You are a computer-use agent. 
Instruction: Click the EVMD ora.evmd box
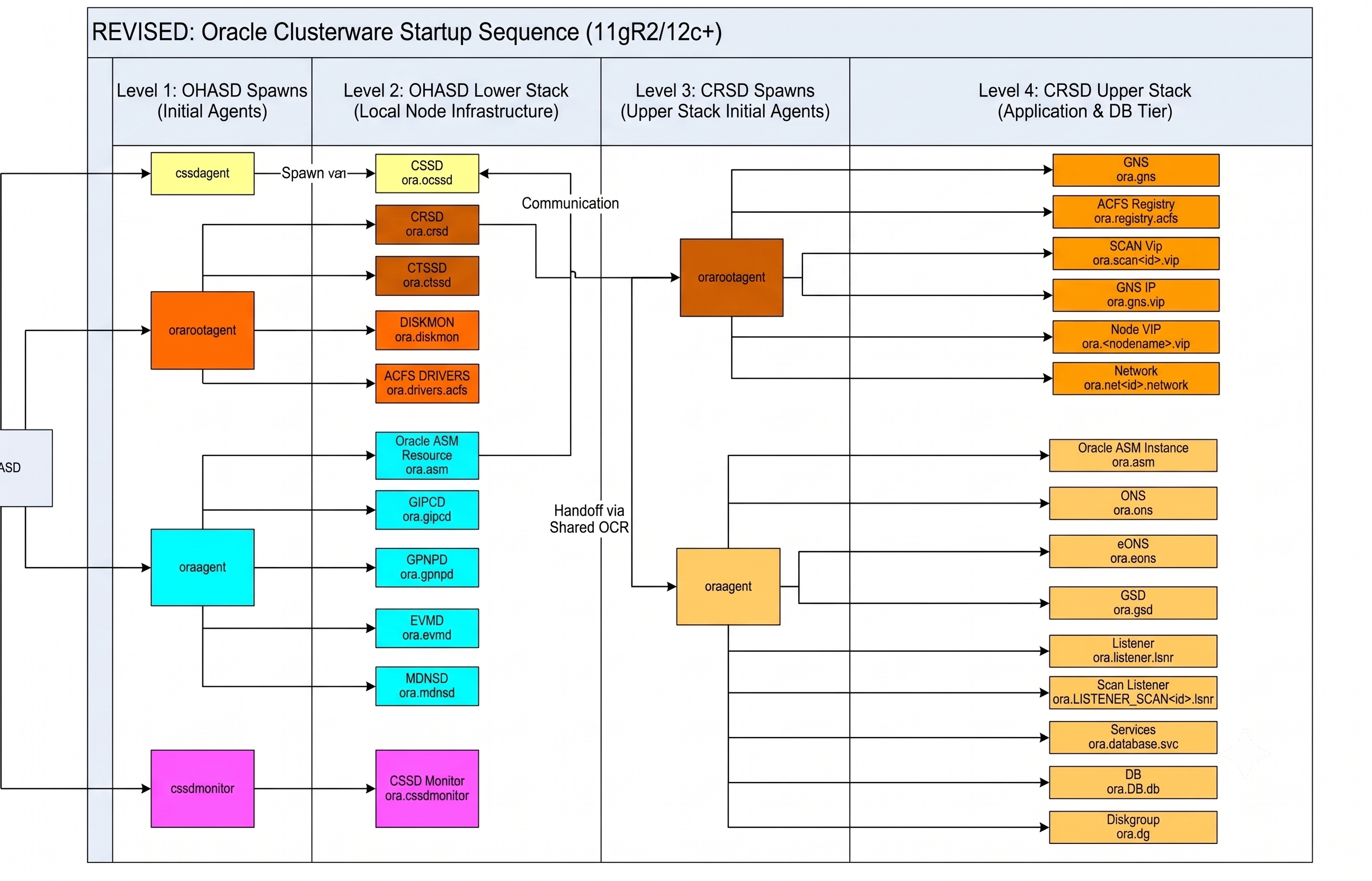427,628
